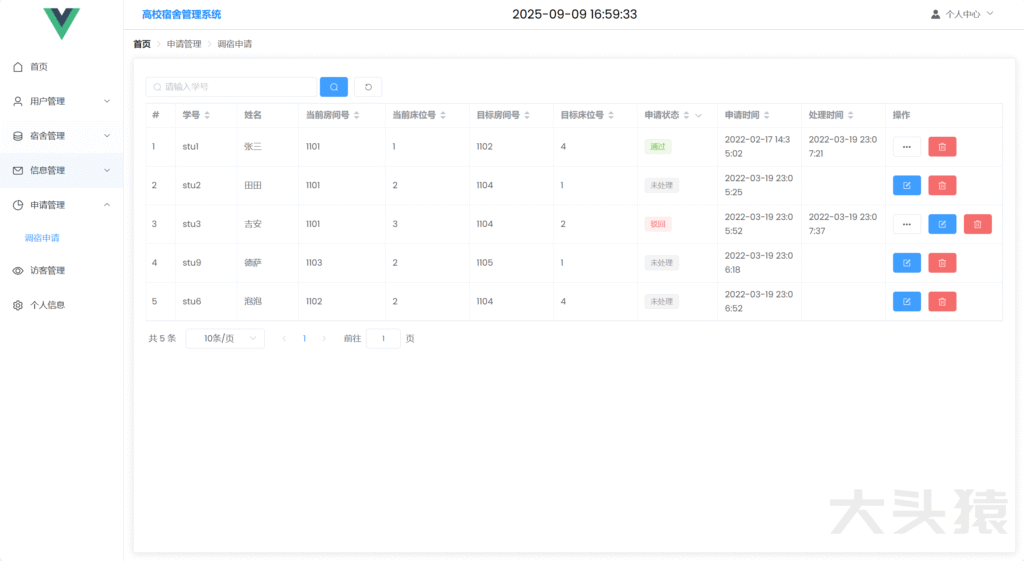Open the 10条/页 page size dropdown
This screenshot has height=561, width=1024.
(225, 338)
